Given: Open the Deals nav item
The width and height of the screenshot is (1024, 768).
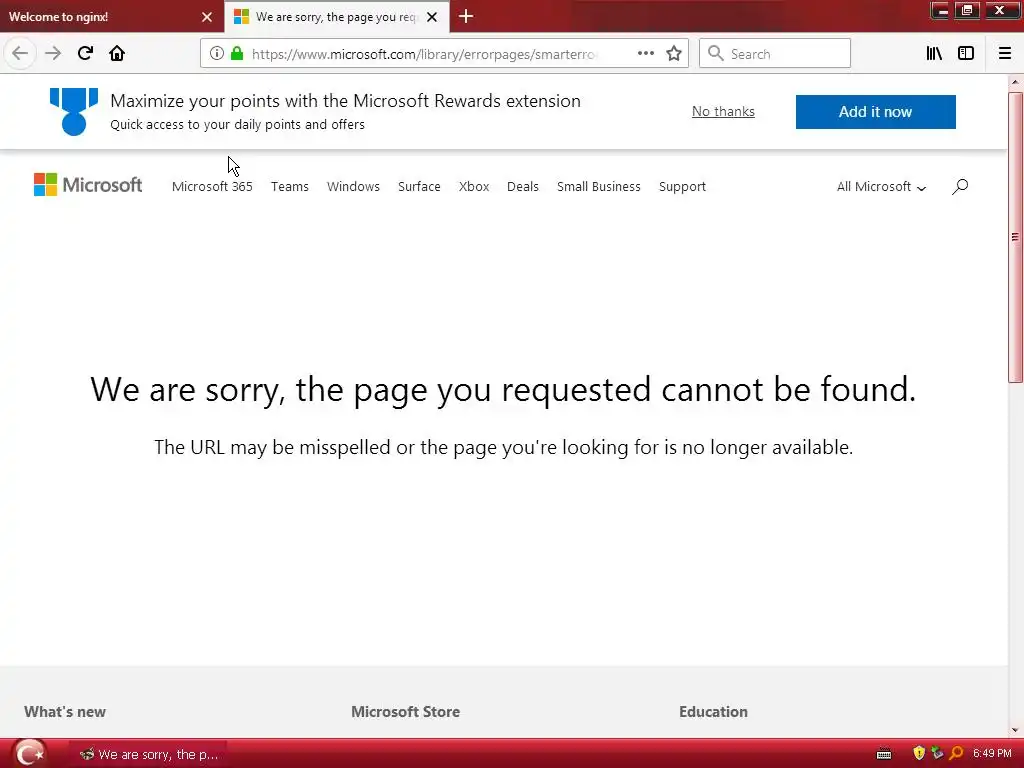Looking at the screenshot, I should coord(523,187).
